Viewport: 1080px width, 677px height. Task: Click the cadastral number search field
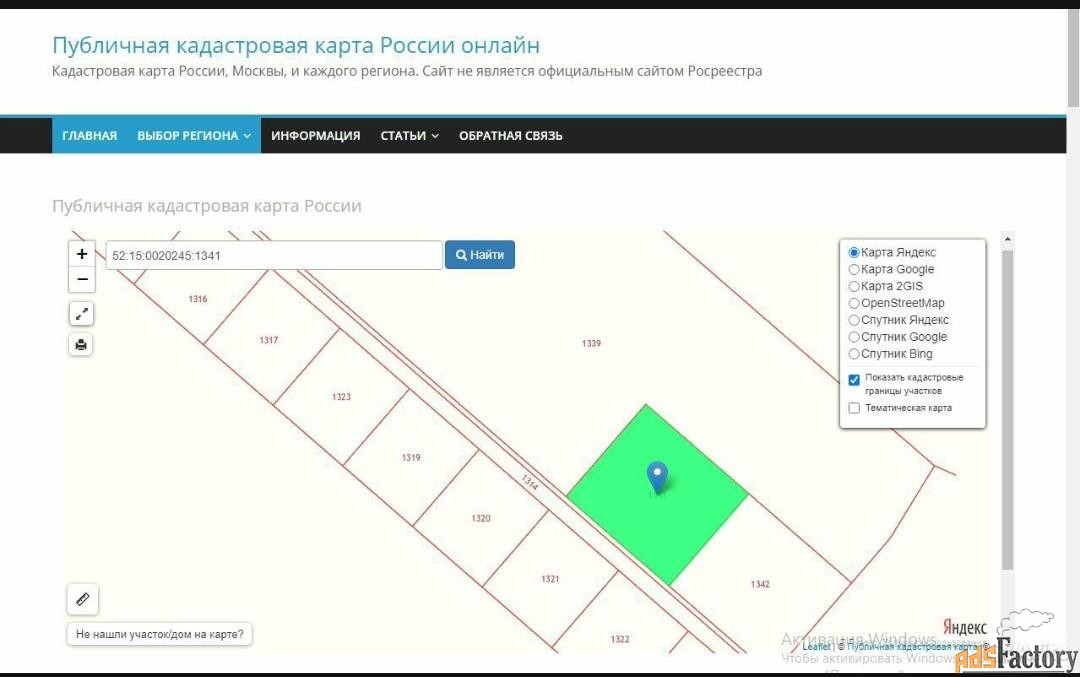(274, 255)
